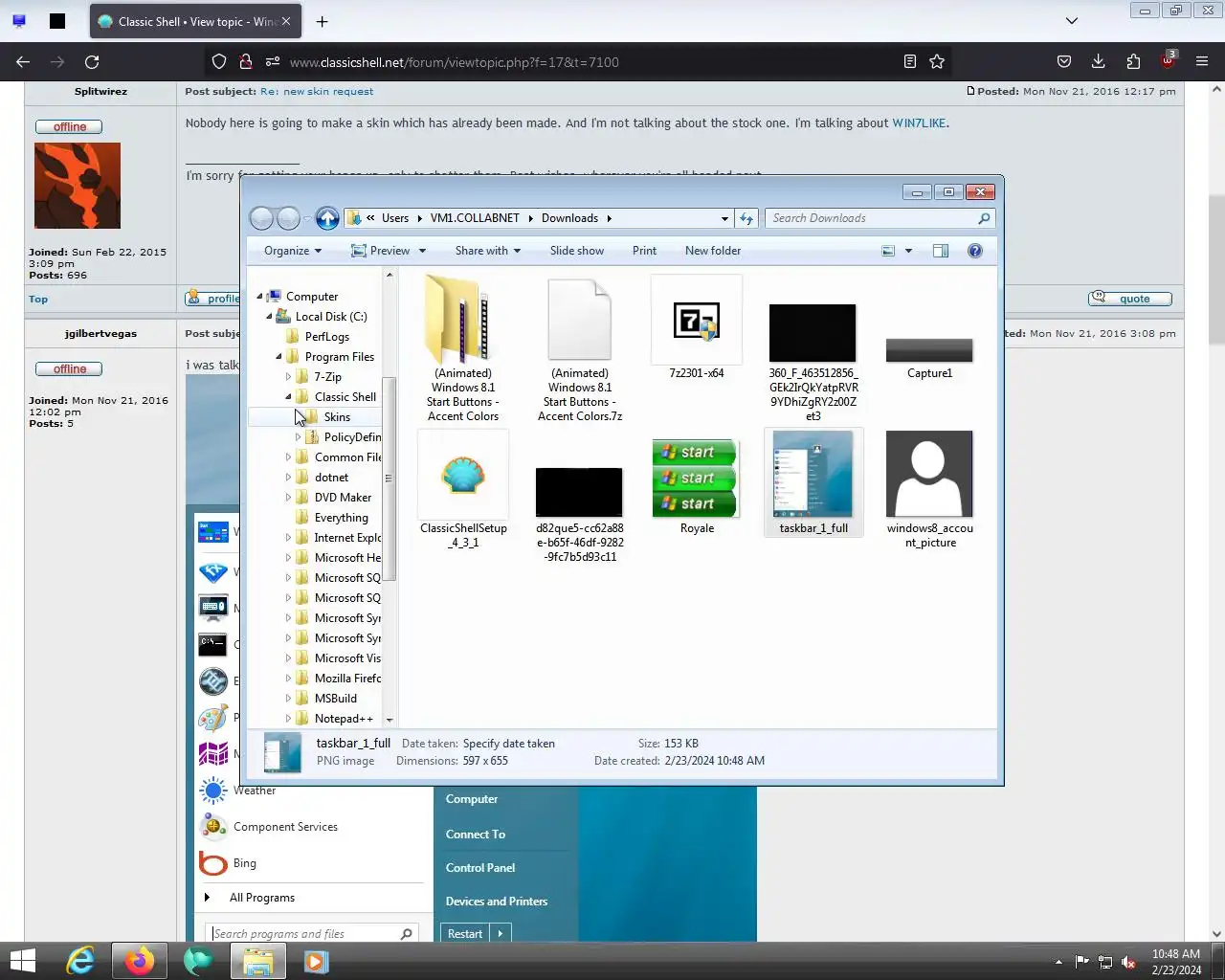Select the Classic Shell folder in tree
The height and width of the screenshot is (980, 1225).
[345, 397]
